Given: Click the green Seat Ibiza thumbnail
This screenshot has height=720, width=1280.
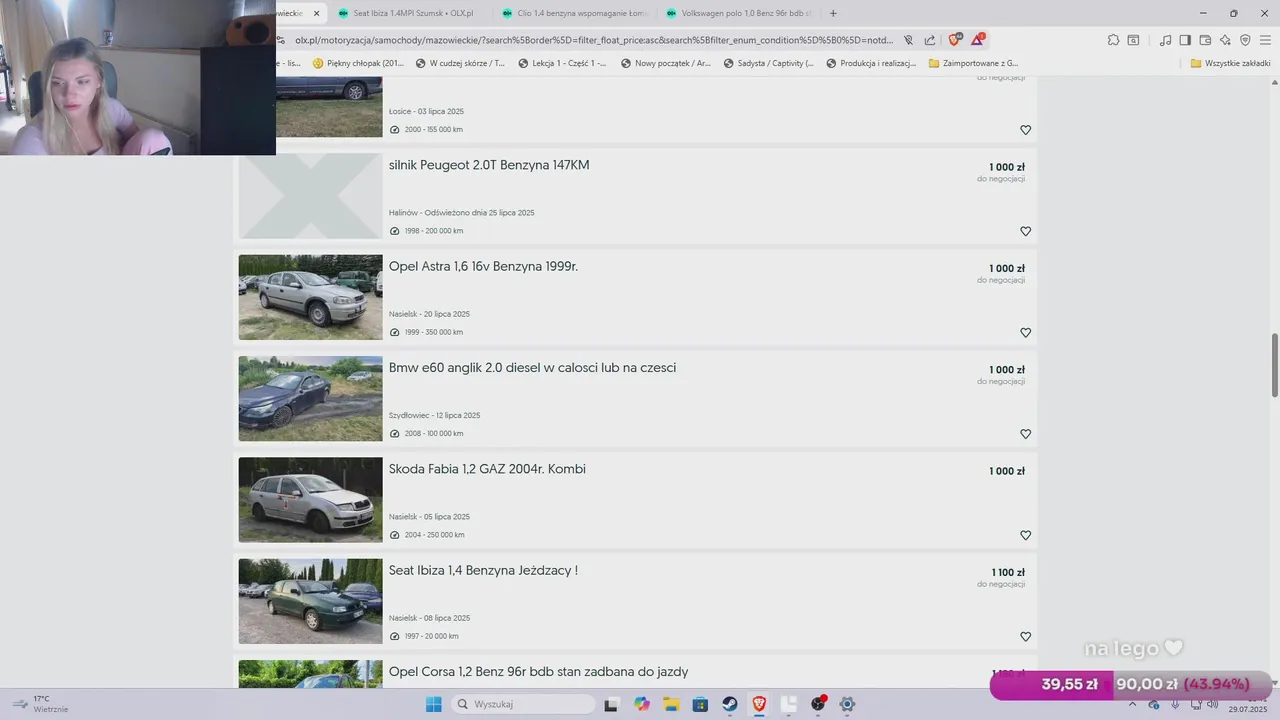Looking at the screenshot, I should click(310, 601).
